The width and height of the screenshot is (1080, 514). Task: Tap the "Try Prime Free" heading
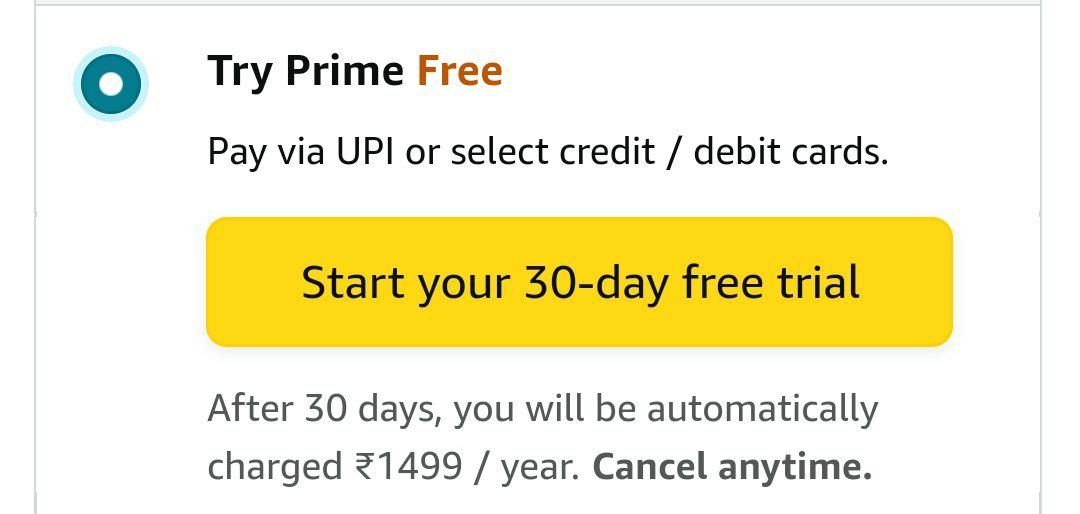coord(354,72)
